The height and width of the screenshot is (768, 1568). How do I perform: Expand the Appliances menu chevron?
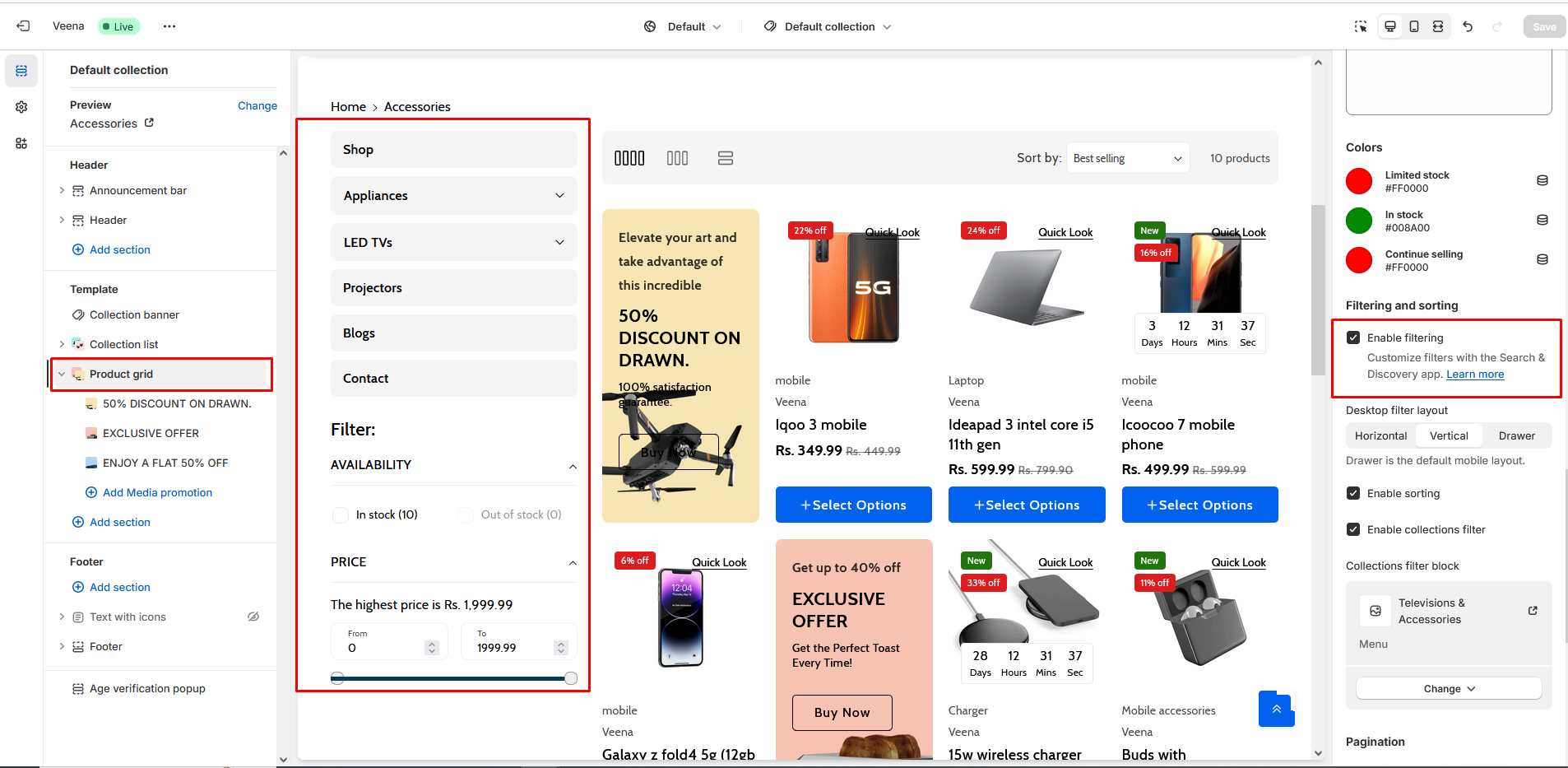(x=559, y=196)
